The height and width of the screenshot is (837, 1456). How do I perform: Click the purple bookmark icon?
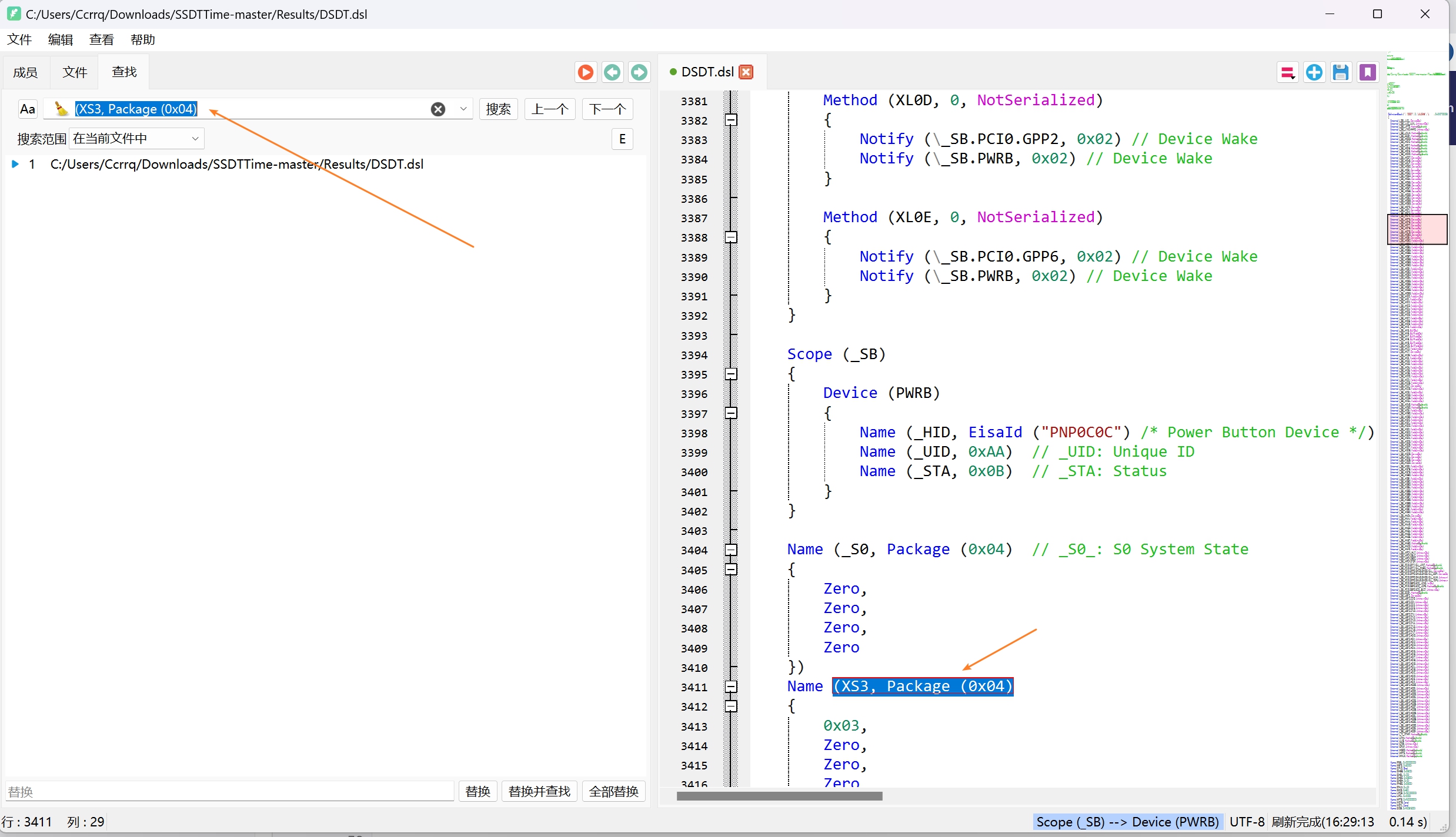(x=1368, y=72)
